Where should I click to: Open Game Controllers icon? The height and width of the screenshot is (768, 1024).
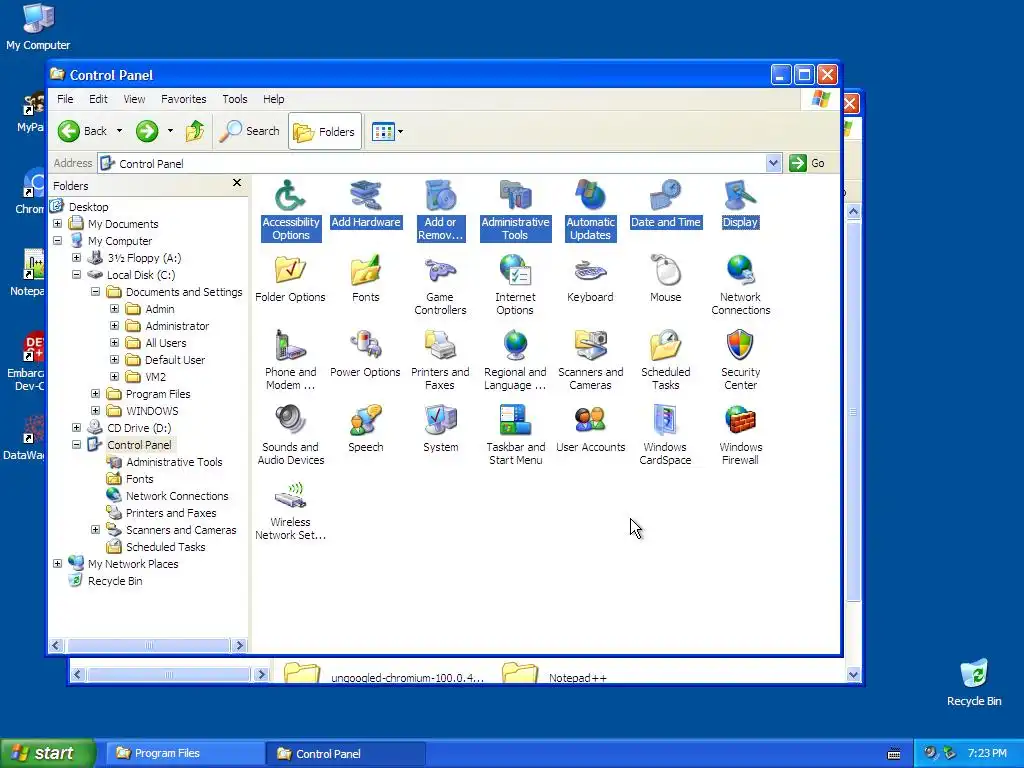[x=440, y=285]
